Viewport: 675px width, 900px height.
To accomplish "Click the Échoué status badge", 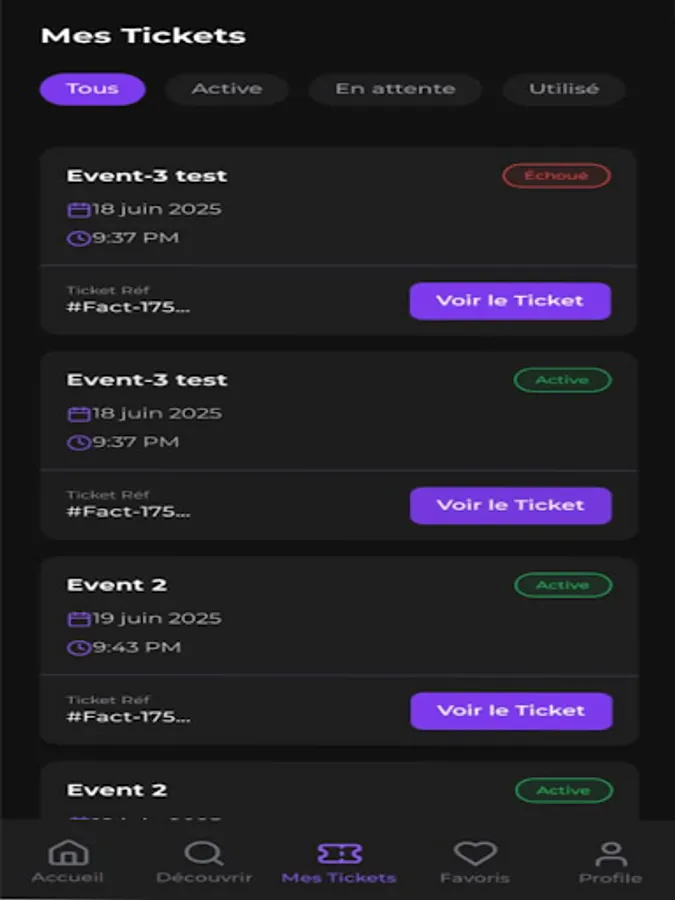I will click(x=556, y=176).
